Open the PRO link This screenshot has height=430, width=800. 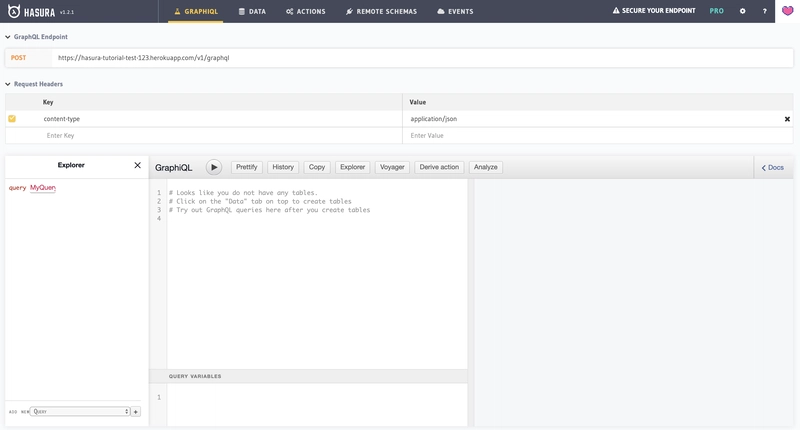tap(716, 11)
